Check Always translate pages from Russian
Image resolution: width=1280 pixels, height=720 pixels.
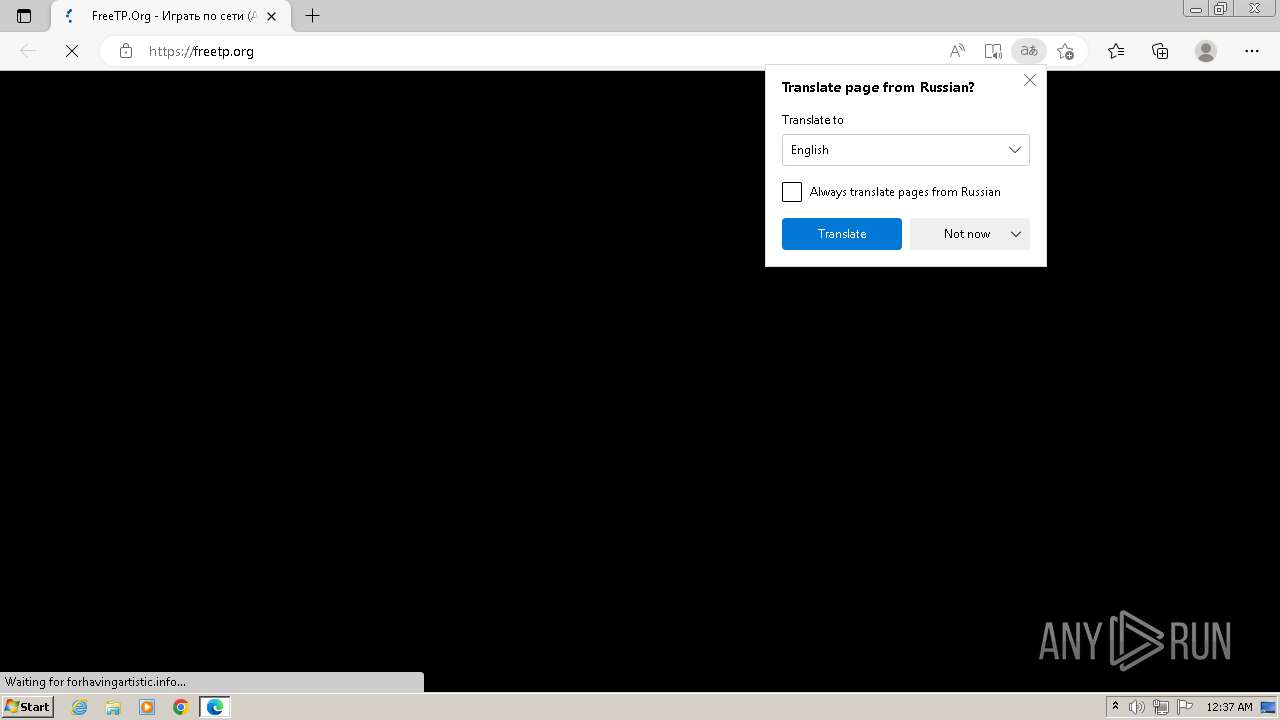(x=792, y=192)
